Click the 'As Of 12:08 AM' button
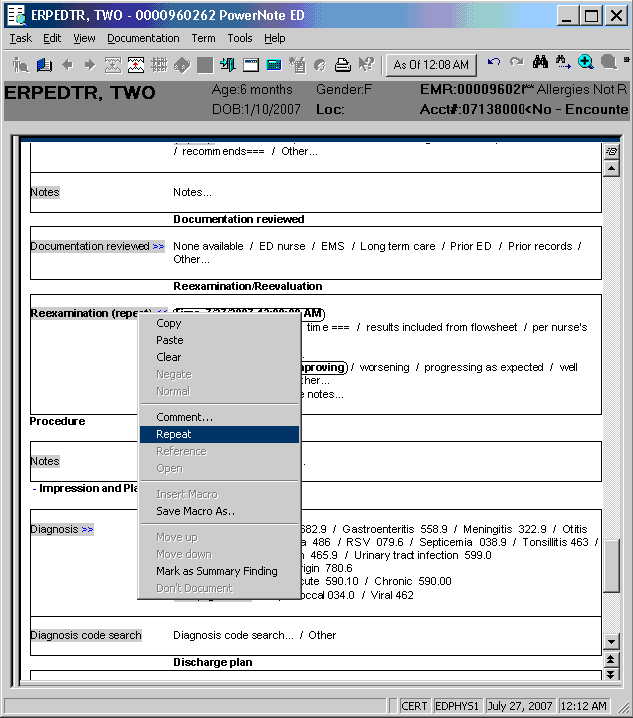Viewport: 633px width, 718px height. pyautogui.click(x=431, y=64)
